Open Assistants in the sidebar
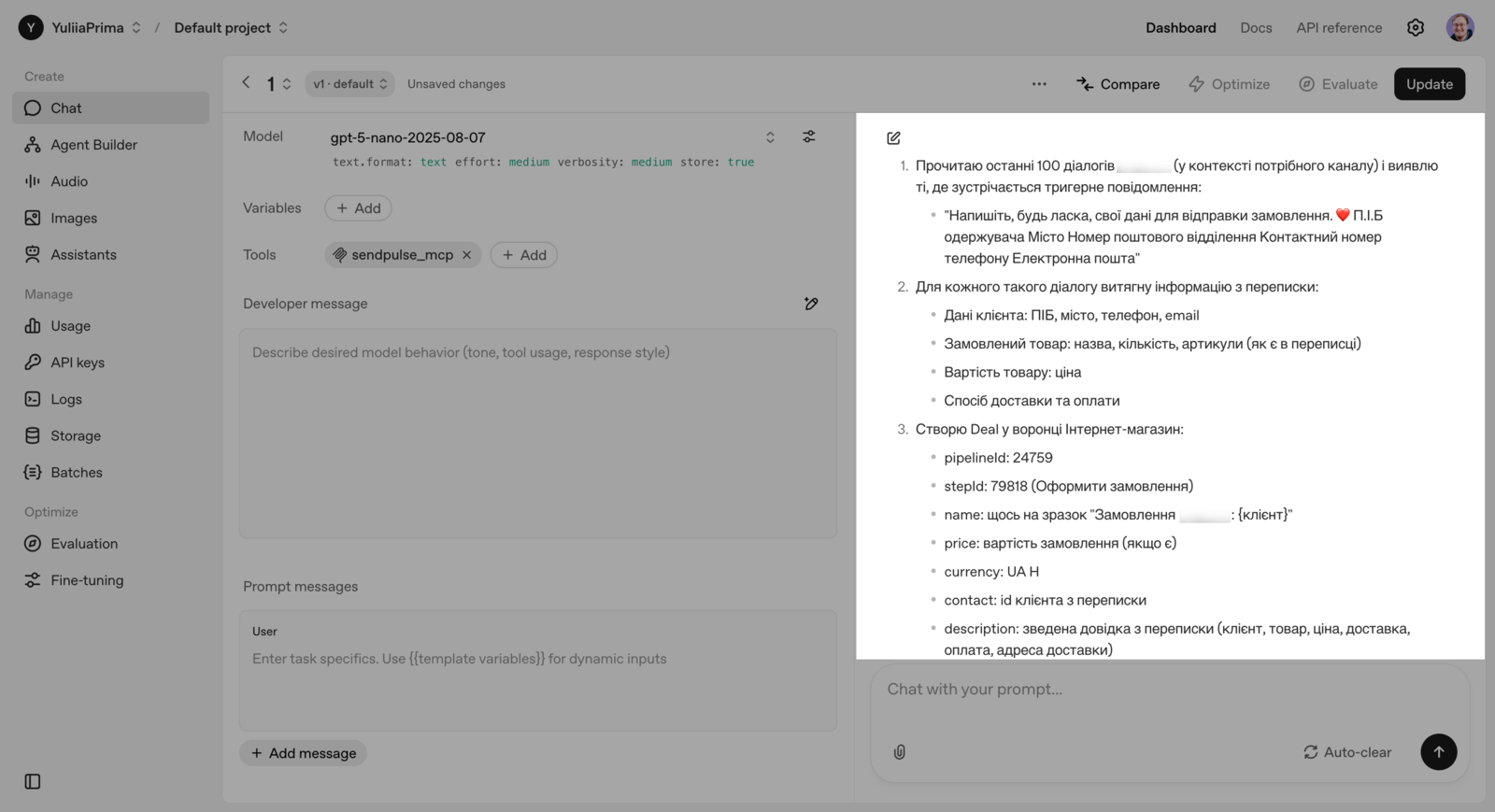This screenshot has width=1495, height=812. click(x=110, y=254)
